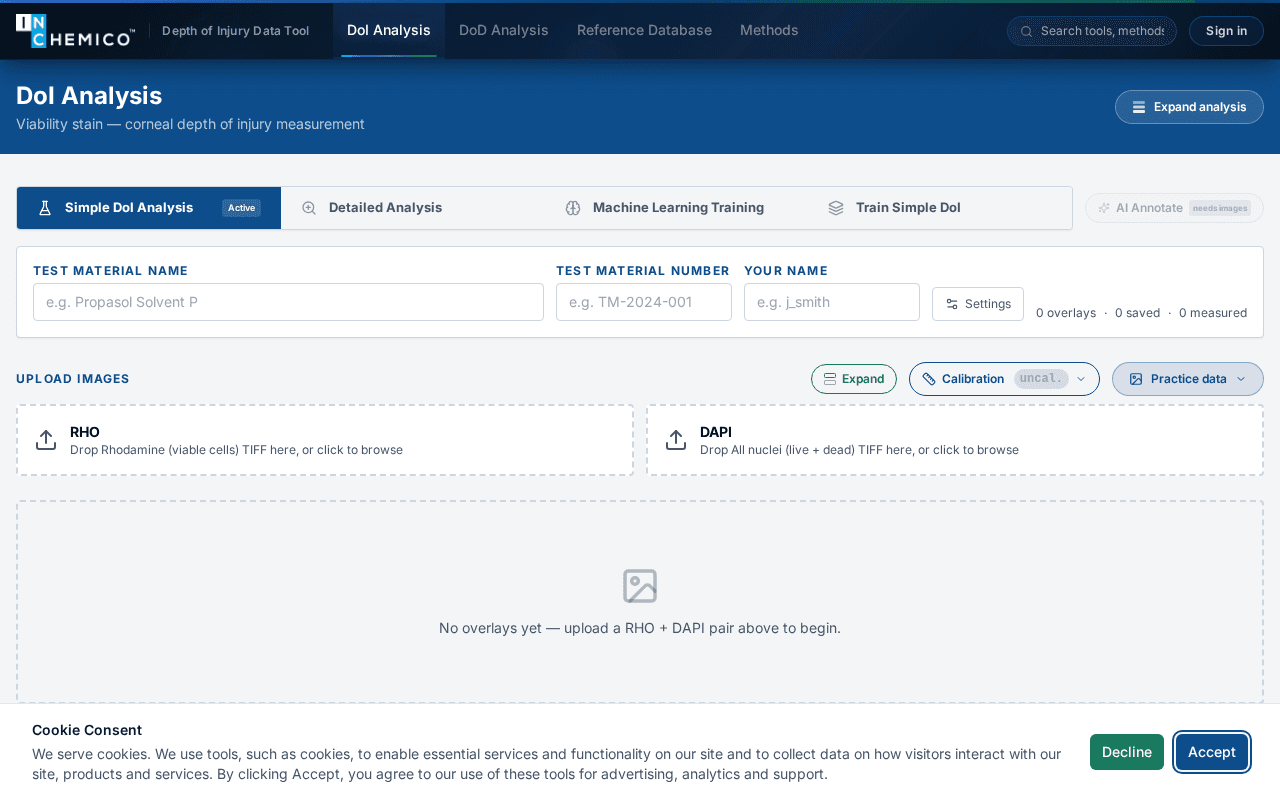Click the Depth of Injury Data Tool title
The height and width of the screenshot is (800, 1280).
click(x=236, y=31)
